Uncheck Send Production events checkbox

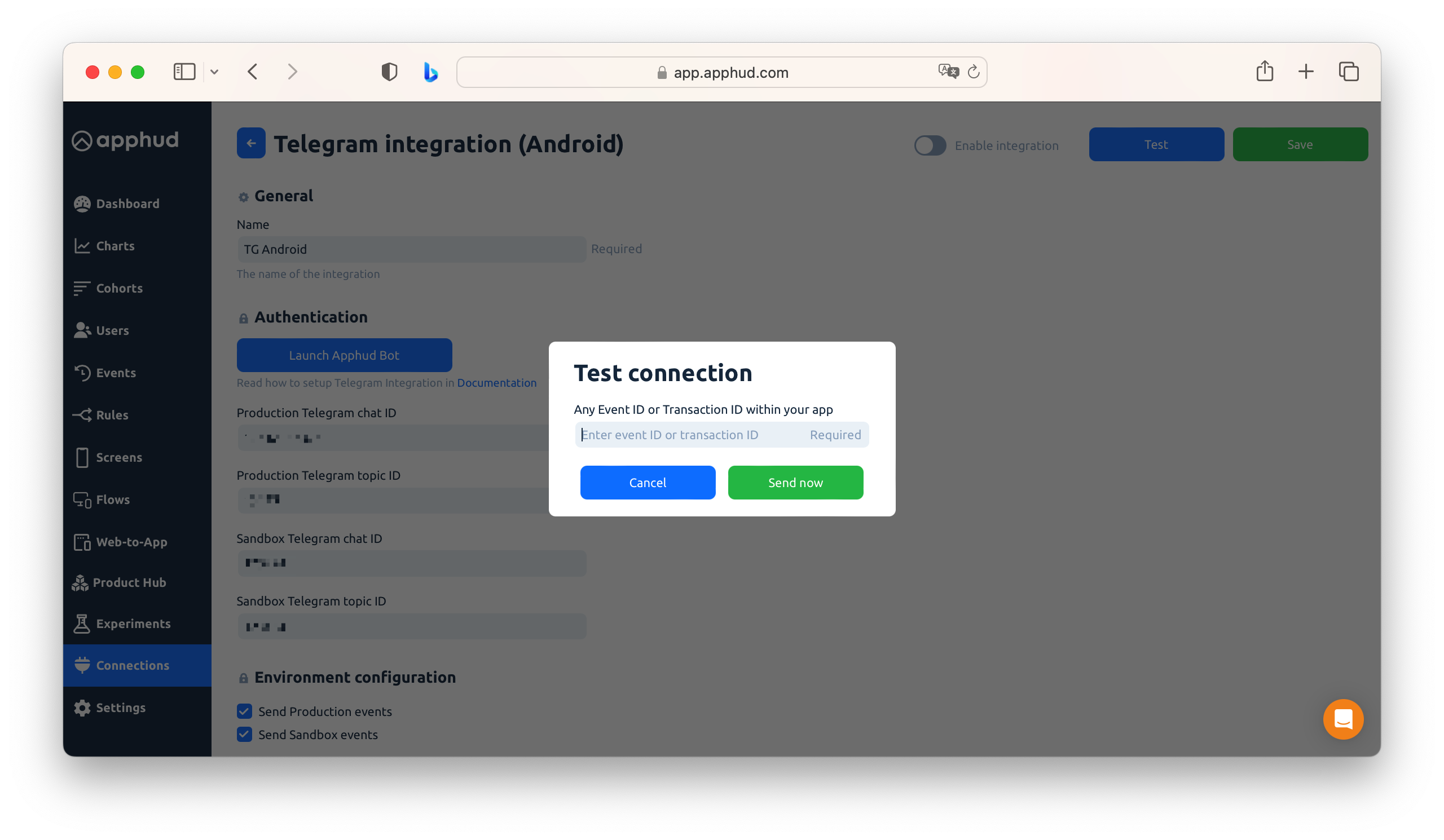244,711
